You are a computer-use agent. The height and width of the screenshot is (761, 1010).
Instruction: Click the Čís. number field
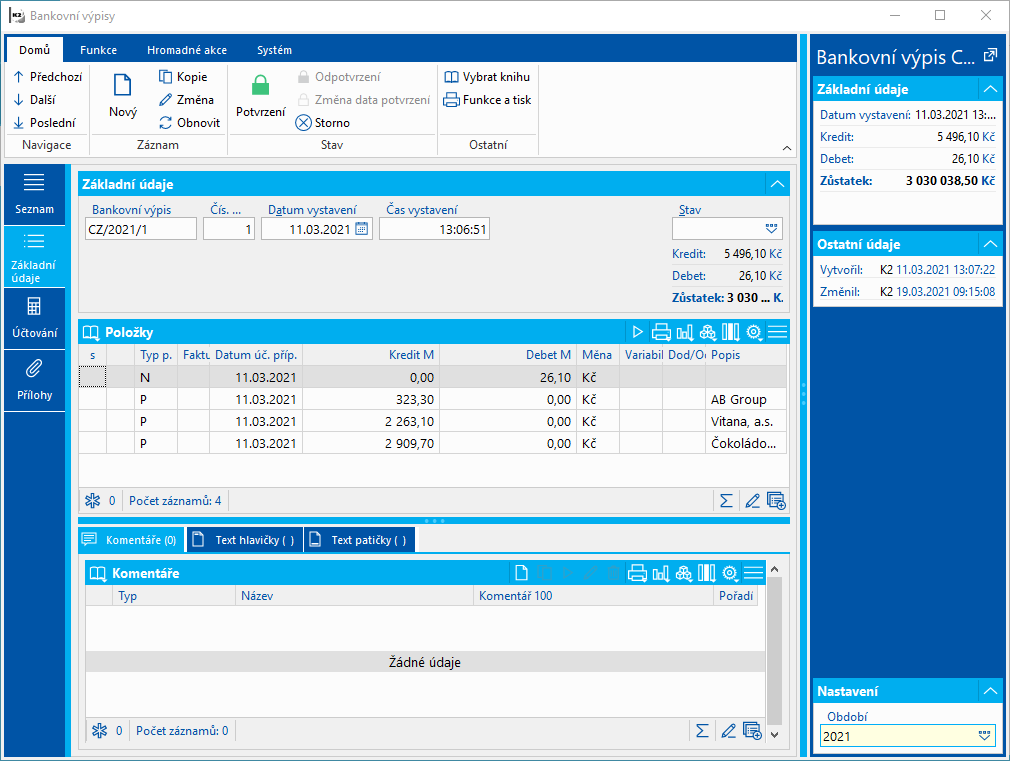(229, 229)
